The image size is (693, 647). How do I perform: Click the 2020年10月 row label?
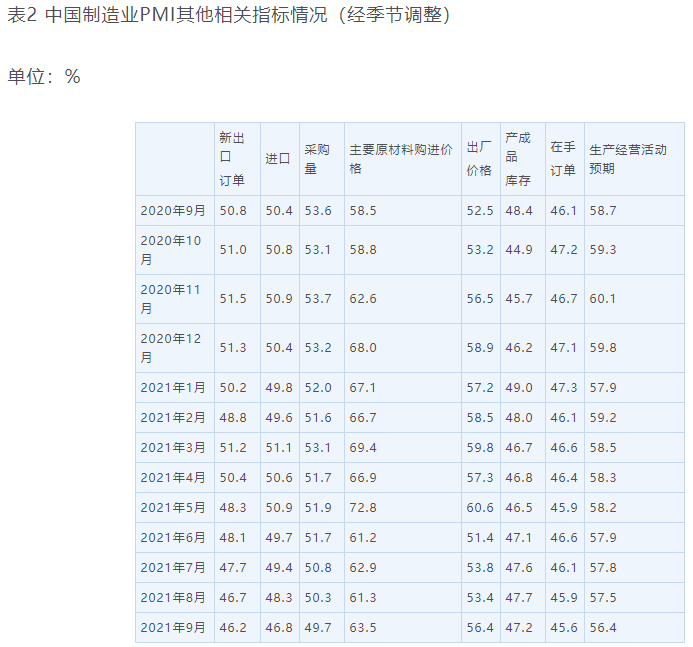tap(171, 250)
